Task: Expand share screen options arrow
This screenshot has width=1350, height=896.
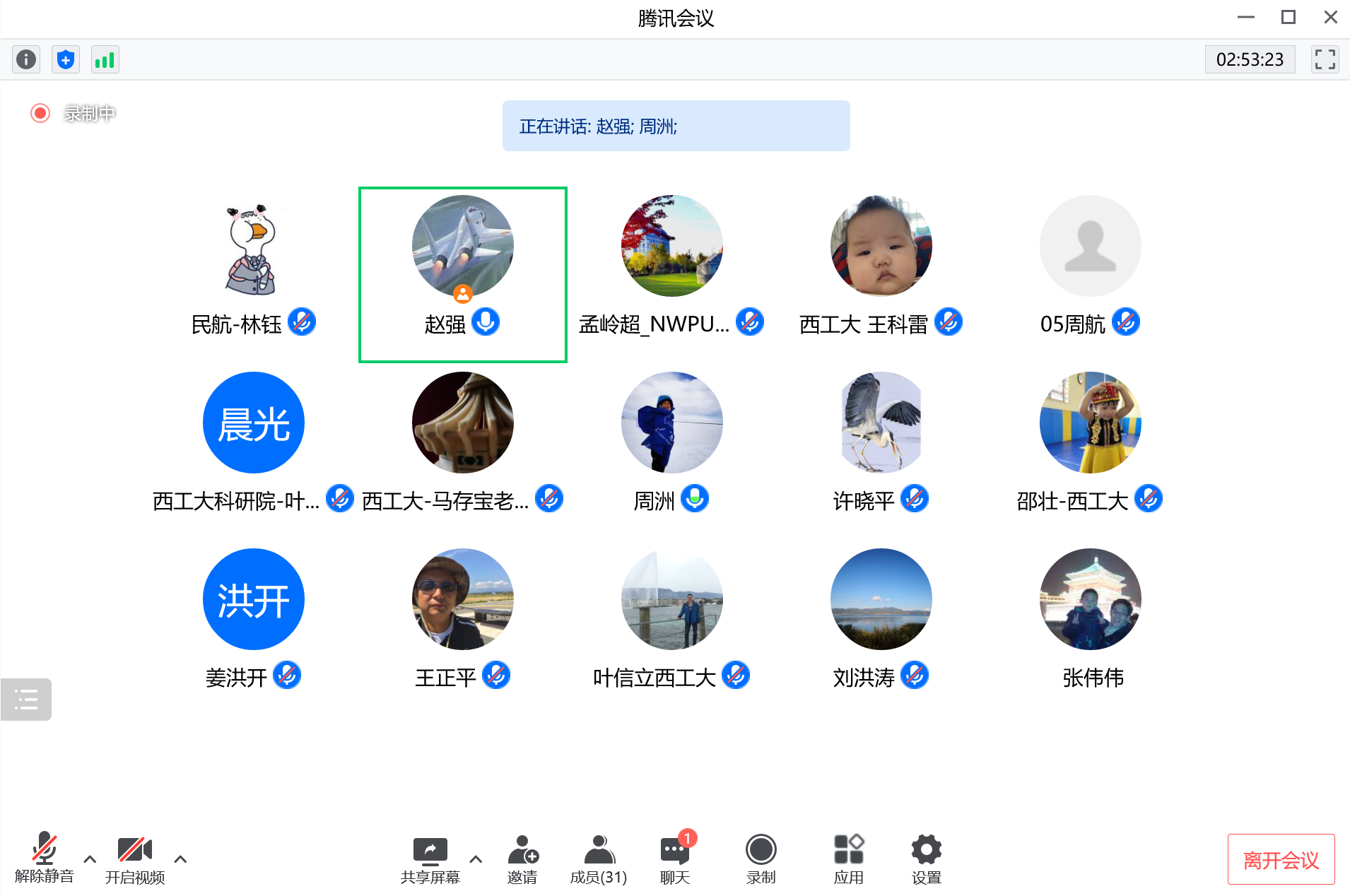Action: 476,859
